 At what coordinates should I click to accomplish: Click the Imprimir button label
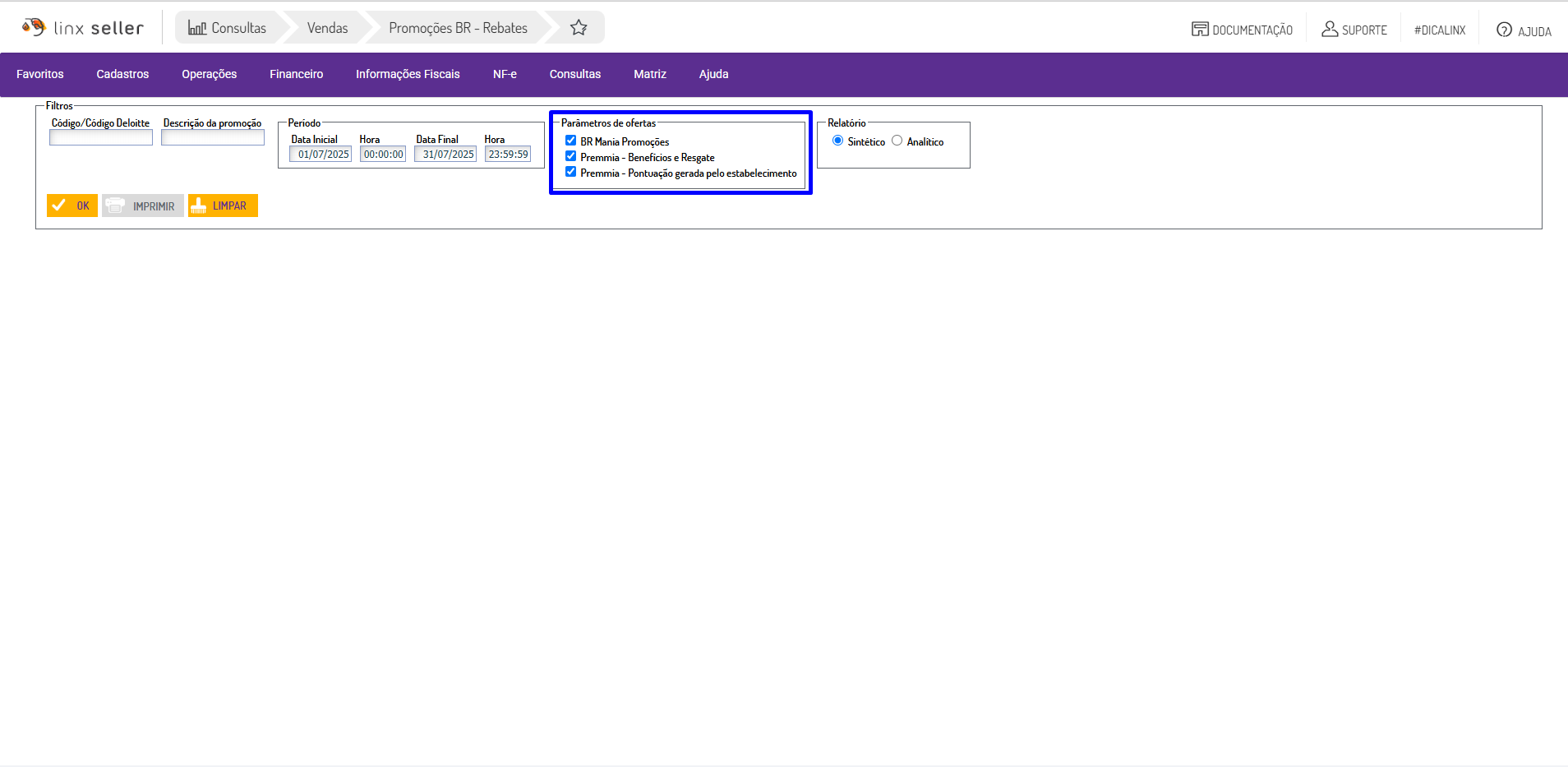[x=154, y=206]
